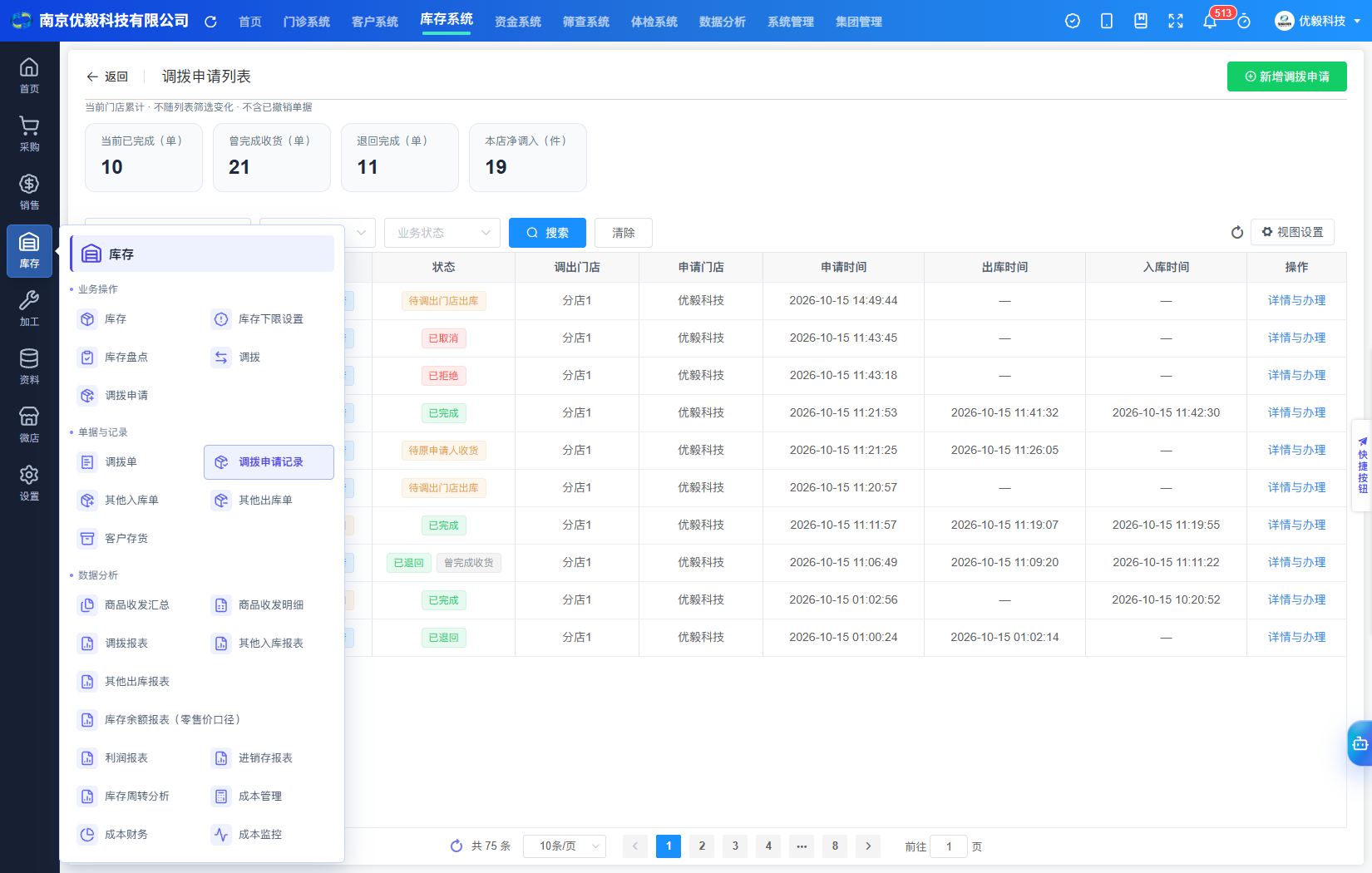Open 库存盘点 menu entry
Image resolution: width=1372 pixels, height=873 pixels.
[136, 358]
